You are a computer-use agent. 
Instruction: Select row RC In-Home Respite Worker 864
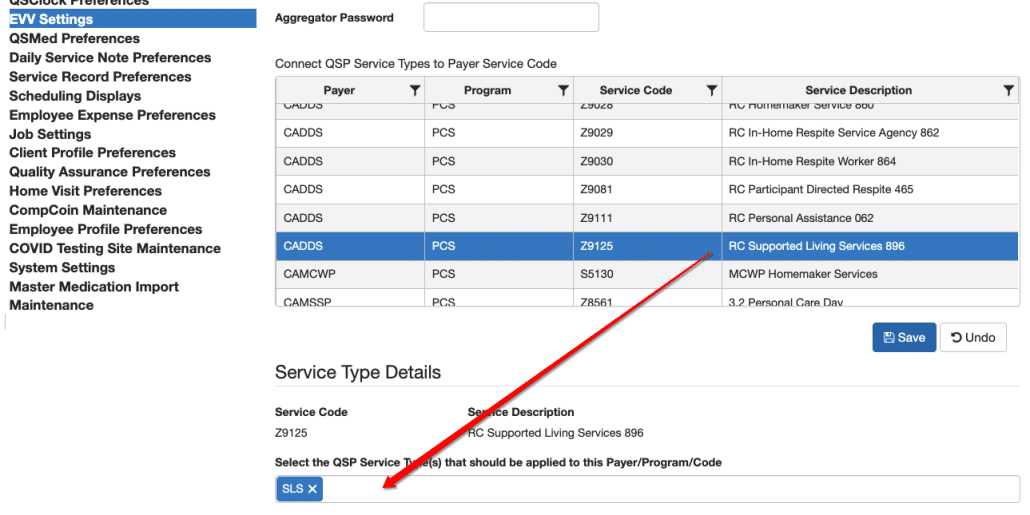click(x=647, y=161)
